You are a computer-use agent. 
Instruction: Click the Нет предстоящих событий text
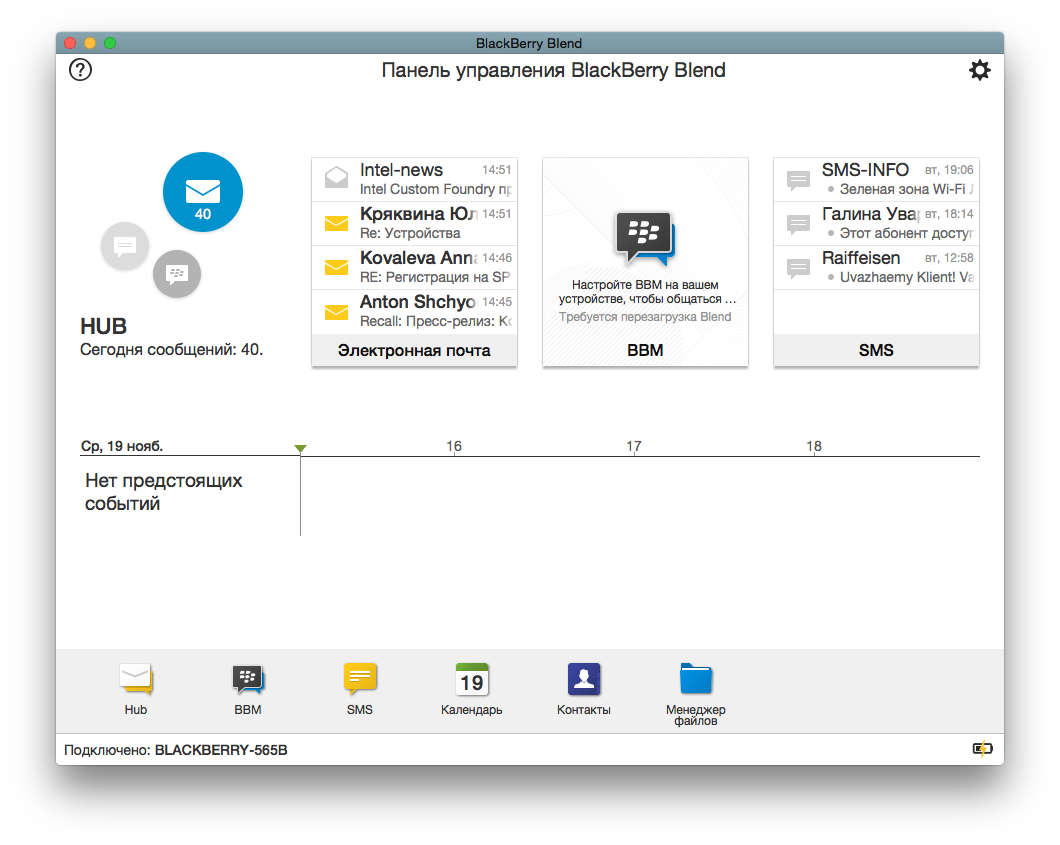click(x=163, y=492)
